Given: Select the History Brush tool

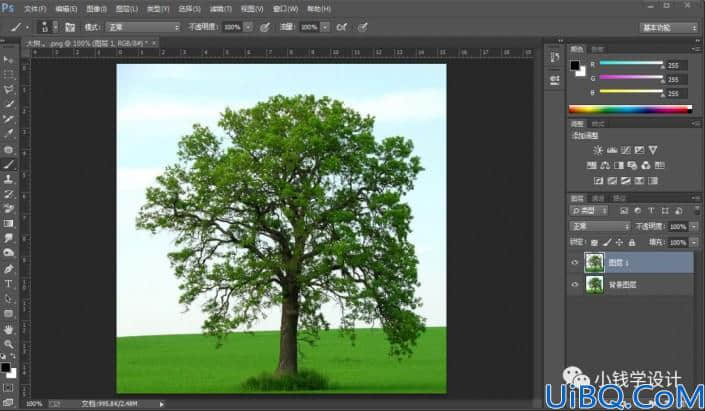Looking at the screenshot, I should [8, 194].
